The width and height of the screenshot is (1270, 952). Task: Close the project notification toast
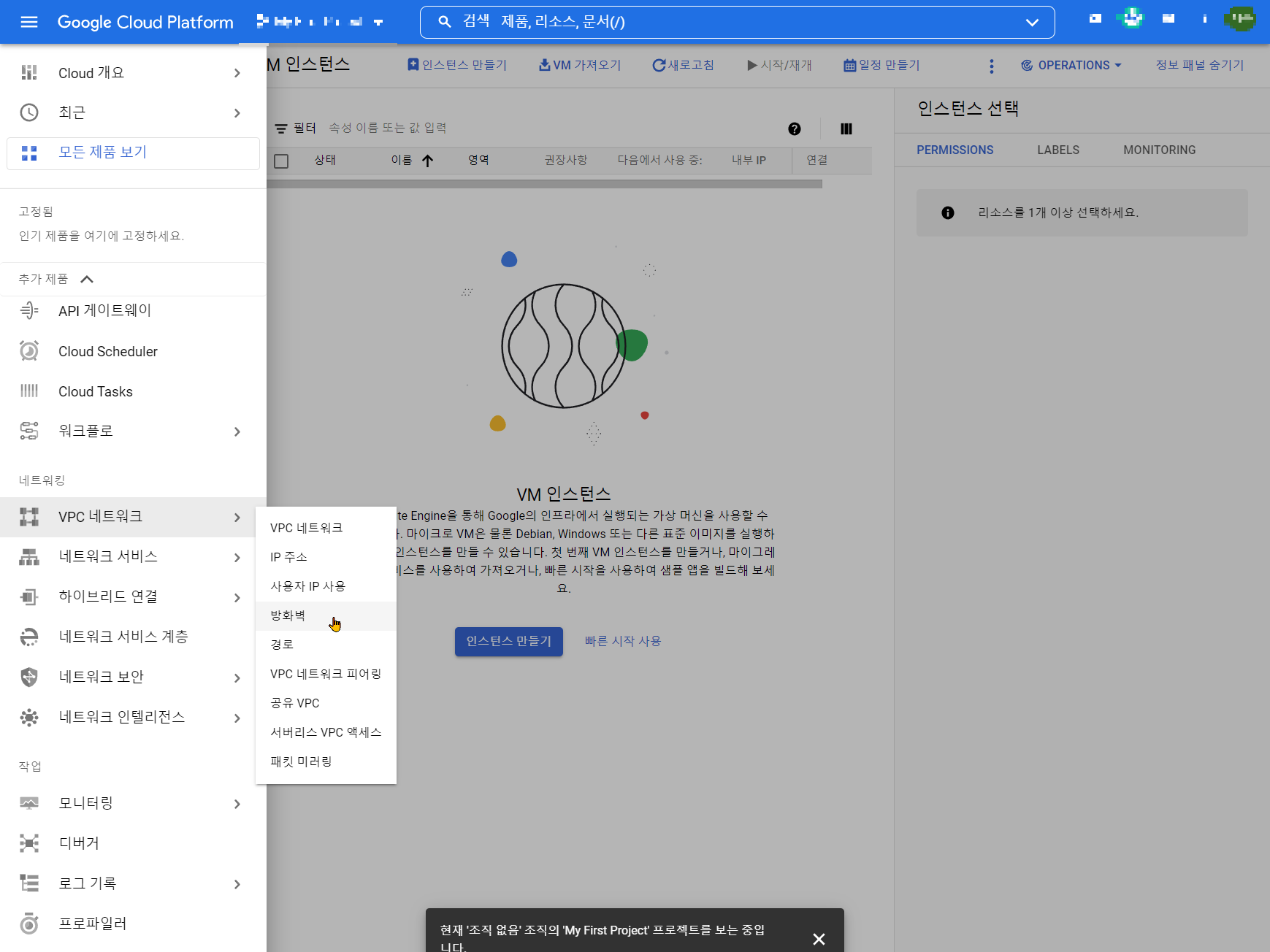coord(819,939)
